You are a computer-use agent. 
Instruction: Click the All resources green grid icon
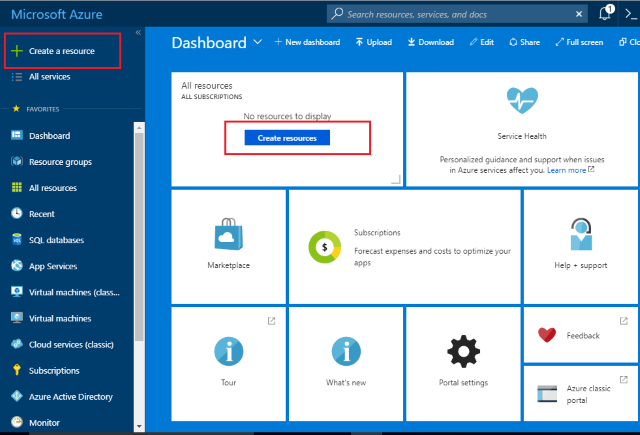(x=17, y=188)
